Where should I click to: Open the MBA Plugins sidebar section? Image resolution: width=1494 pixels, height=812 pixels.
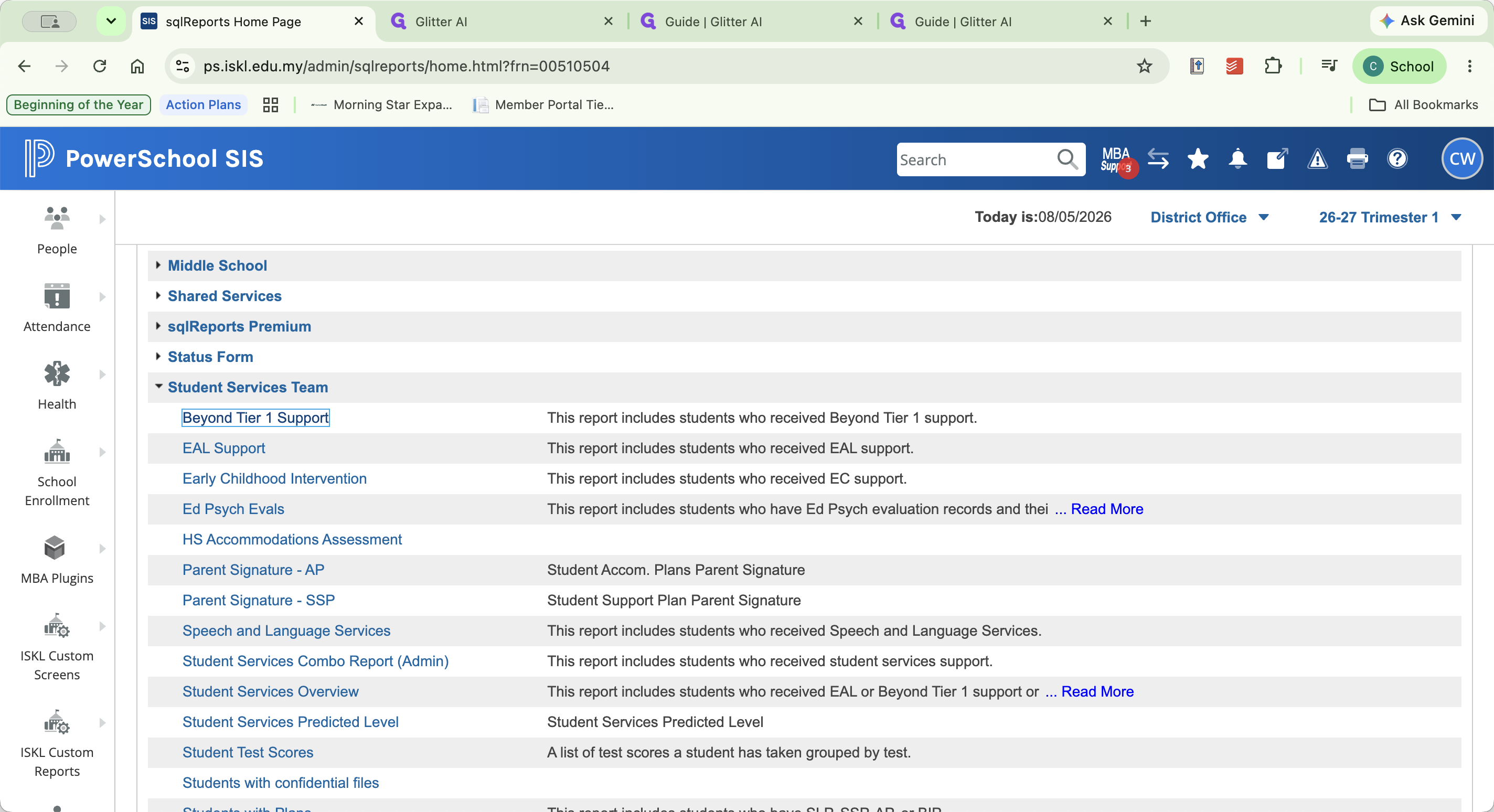[57, 559]
